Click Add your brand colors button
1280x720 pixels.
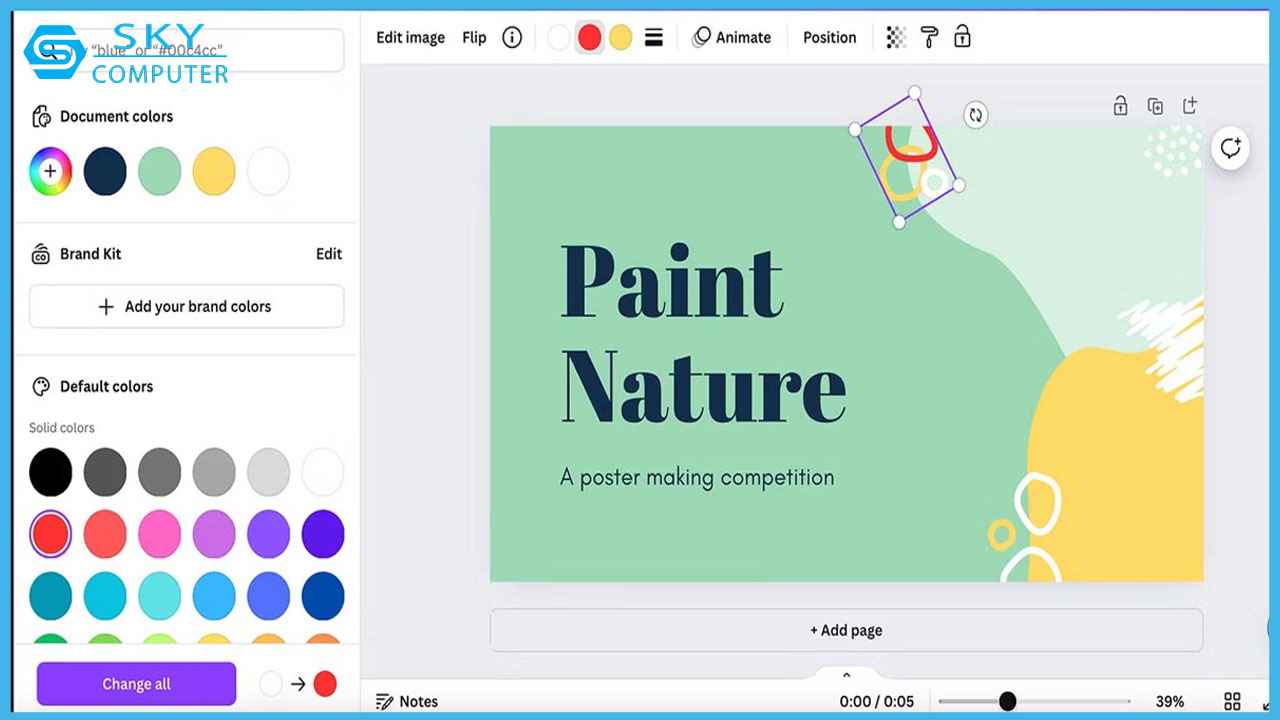(x=186, y=307)
